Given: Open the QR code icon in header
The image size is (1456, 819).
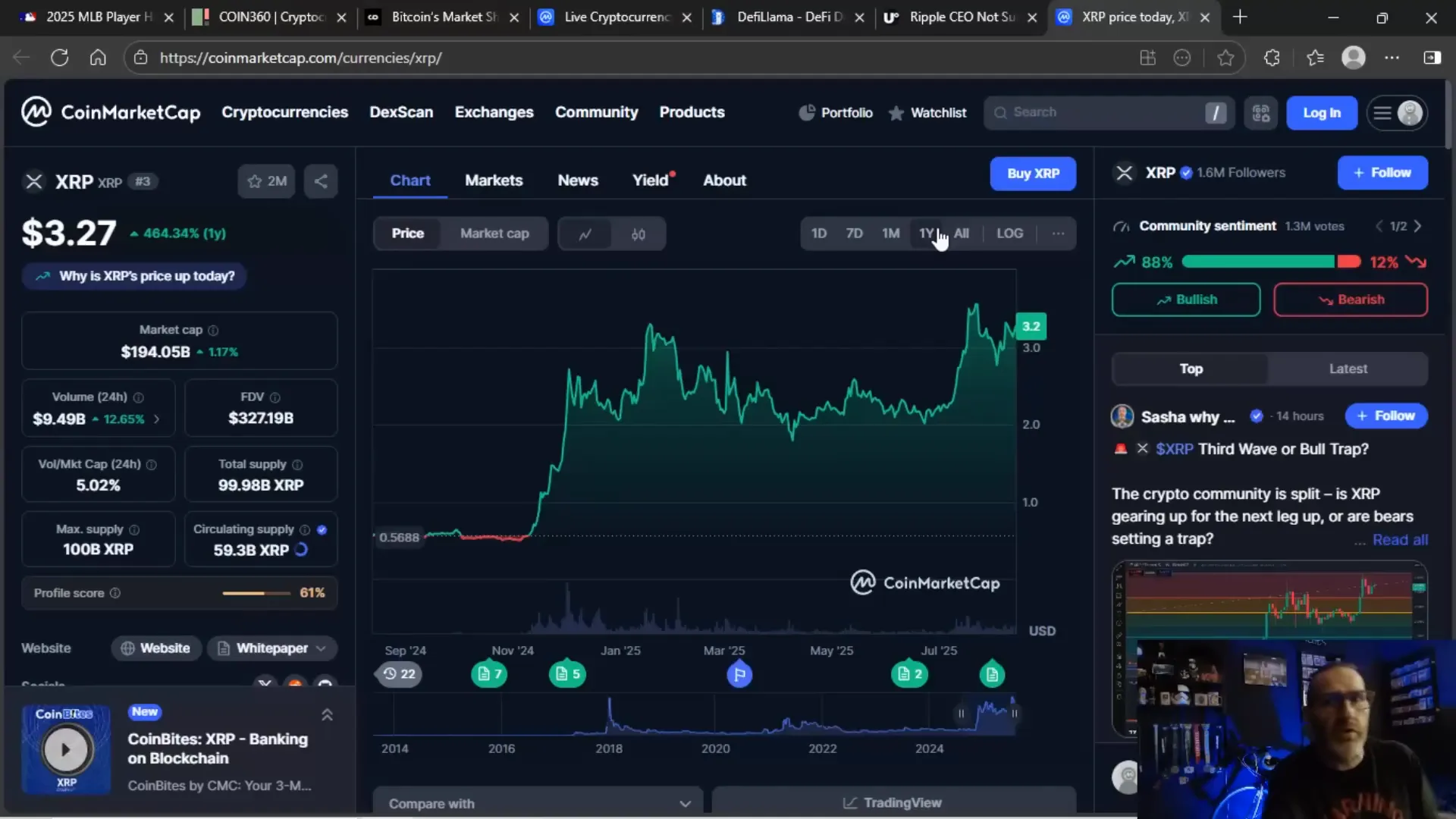Looking at the screenshot, I should click(1260, 113).
